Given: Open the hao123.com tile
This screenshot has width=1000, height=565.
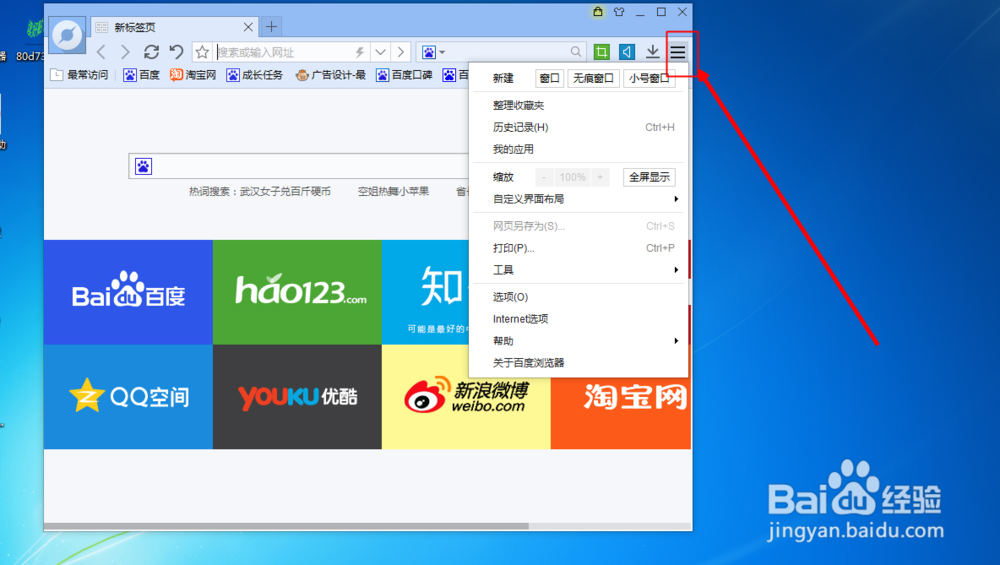Looking at the screenshot, I should click(297, 292).
